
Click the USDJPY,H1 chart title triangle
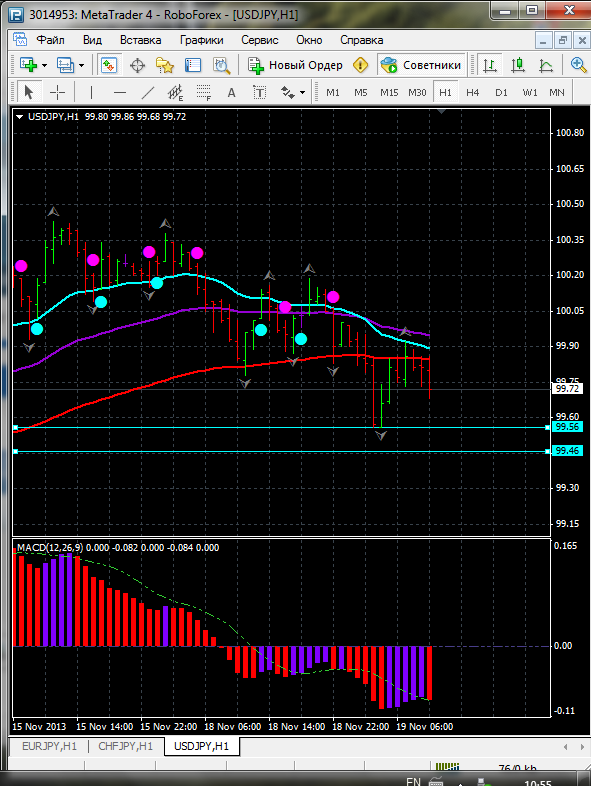(20, 117)
